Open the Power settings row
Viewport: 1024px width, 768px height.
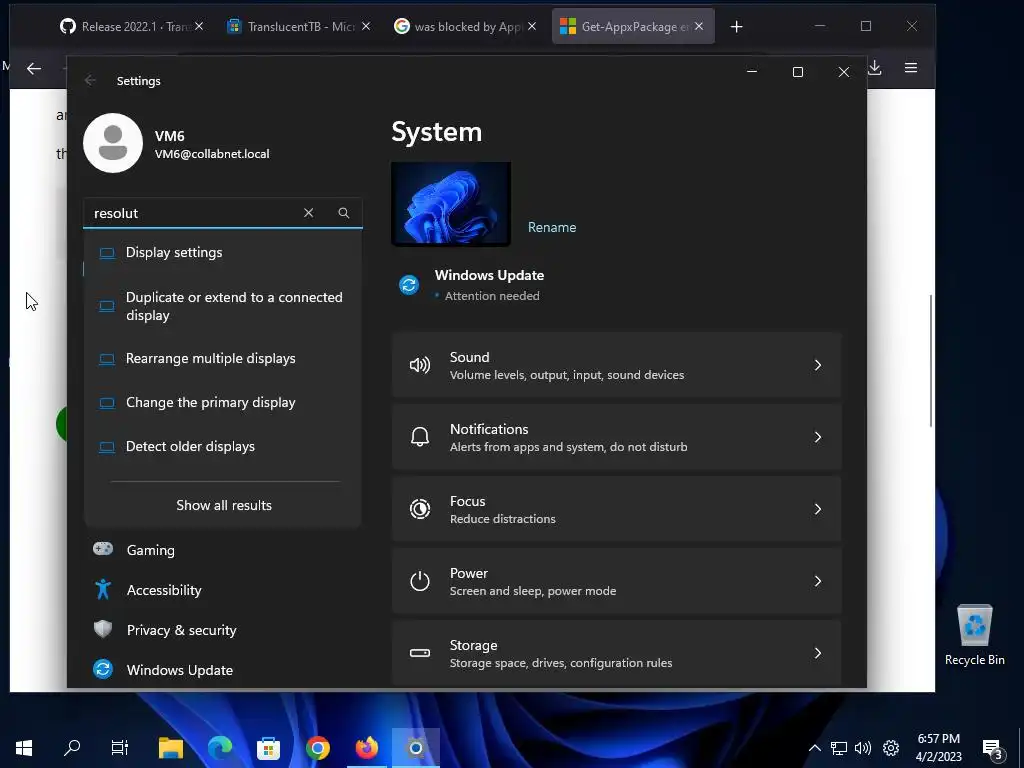pos(616,581)
